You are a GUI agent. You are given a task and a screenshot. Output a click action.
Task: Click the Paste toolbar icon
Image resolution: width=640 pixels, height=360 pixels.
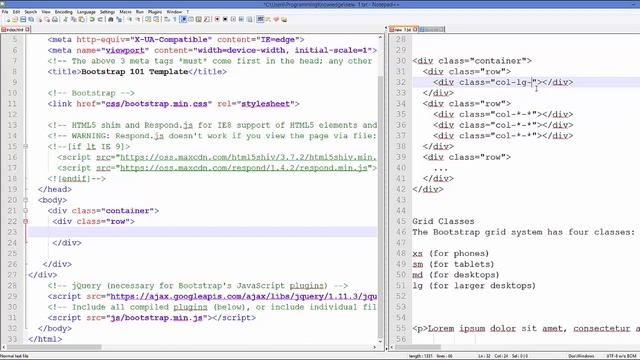click(x=82, y=19)
